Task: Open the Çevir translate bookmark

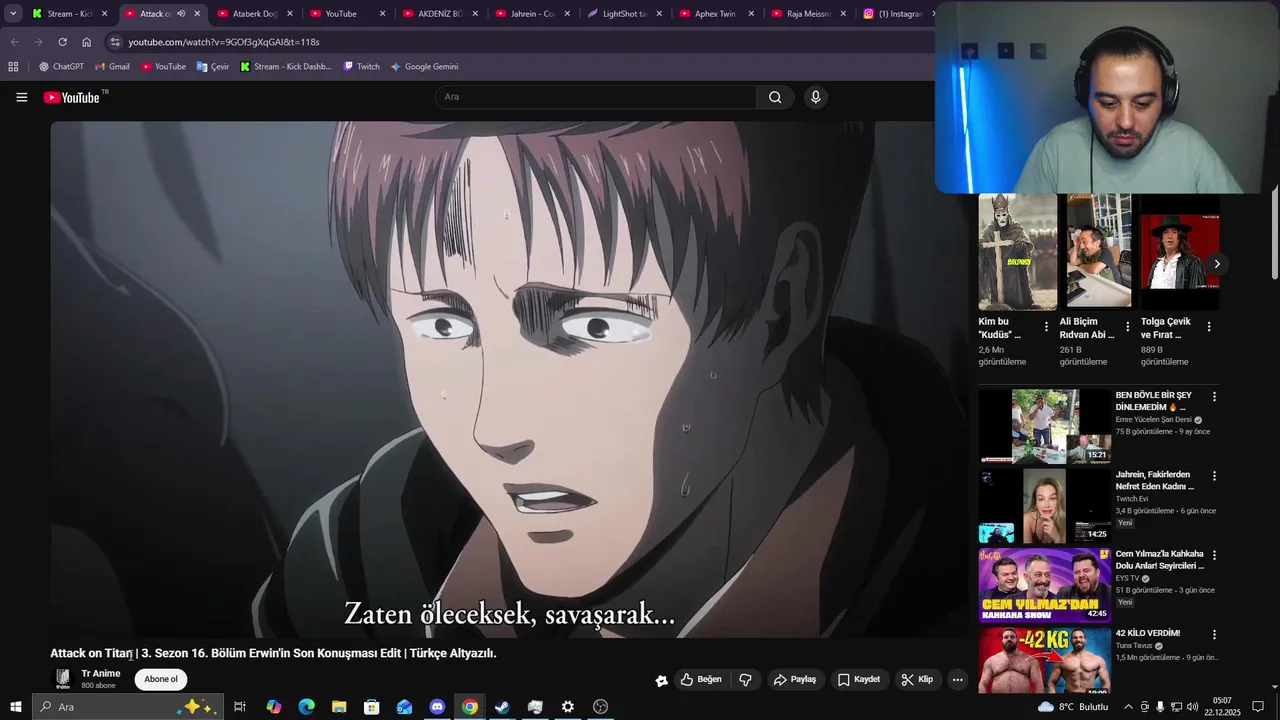Action: [213, 67]
